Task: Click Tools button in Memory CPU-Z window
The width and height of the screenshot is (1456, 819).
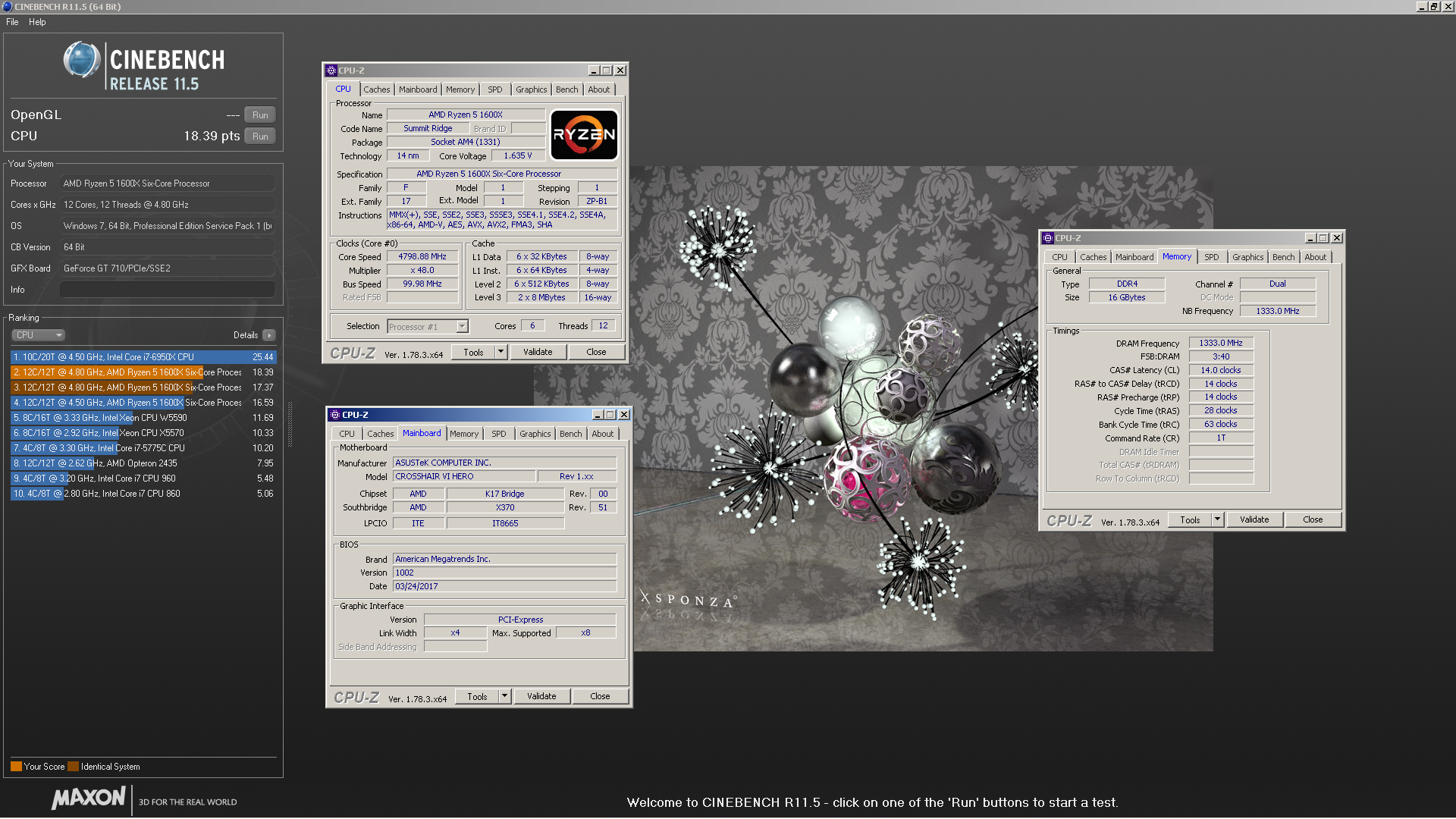Action: 1190,520
